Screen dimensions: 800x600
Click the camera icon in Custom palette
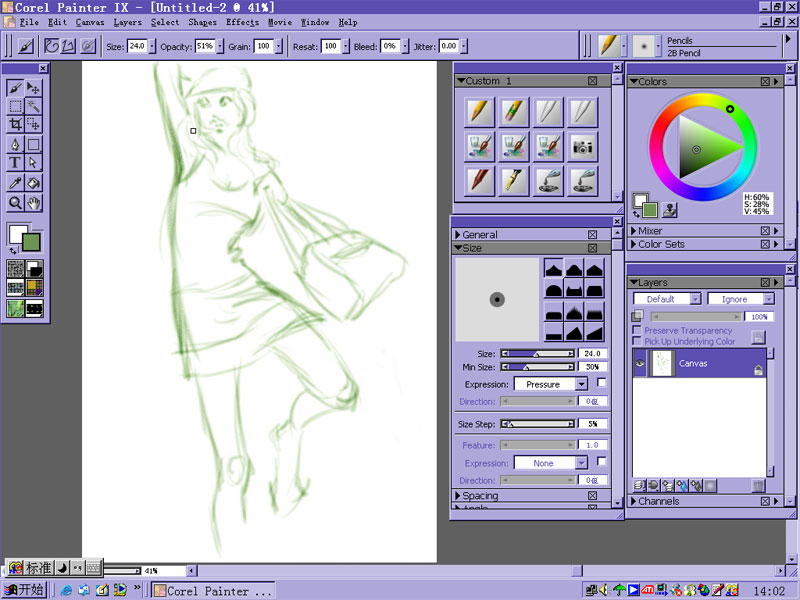click(x=582, y=147)
